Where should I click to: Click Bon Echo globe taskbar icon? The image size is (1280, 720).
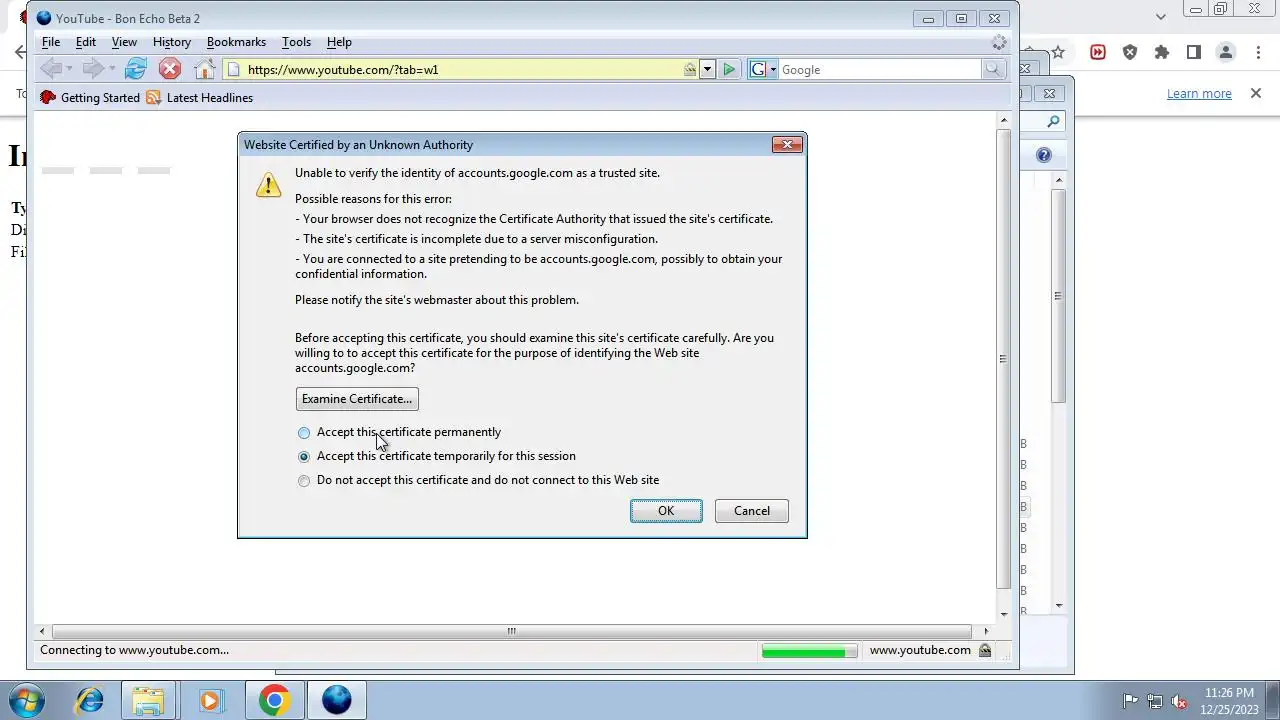336,700
